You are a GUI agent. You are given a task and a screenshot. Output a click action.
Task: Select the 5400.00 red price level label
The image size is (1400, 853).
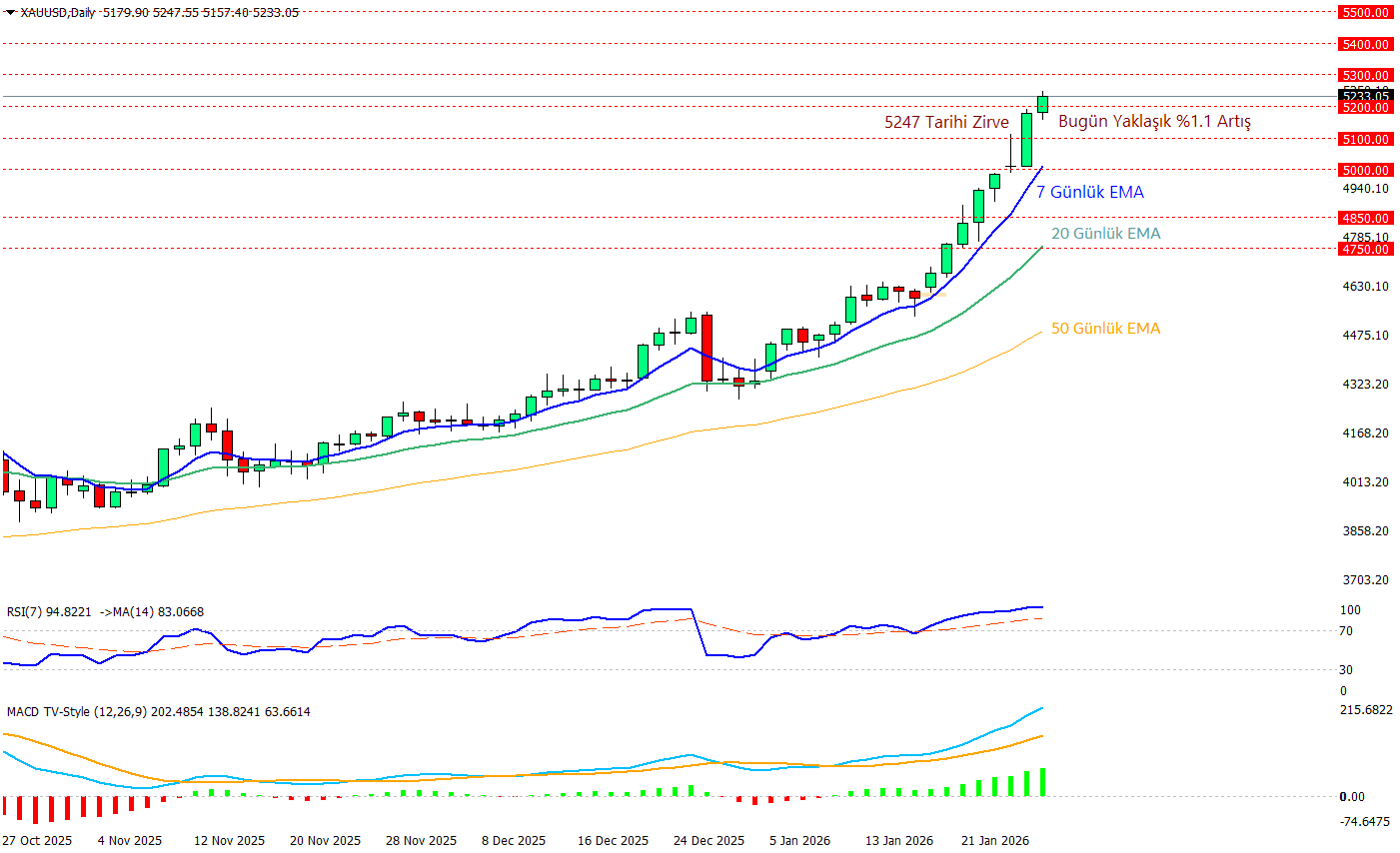coord(1365,44)
